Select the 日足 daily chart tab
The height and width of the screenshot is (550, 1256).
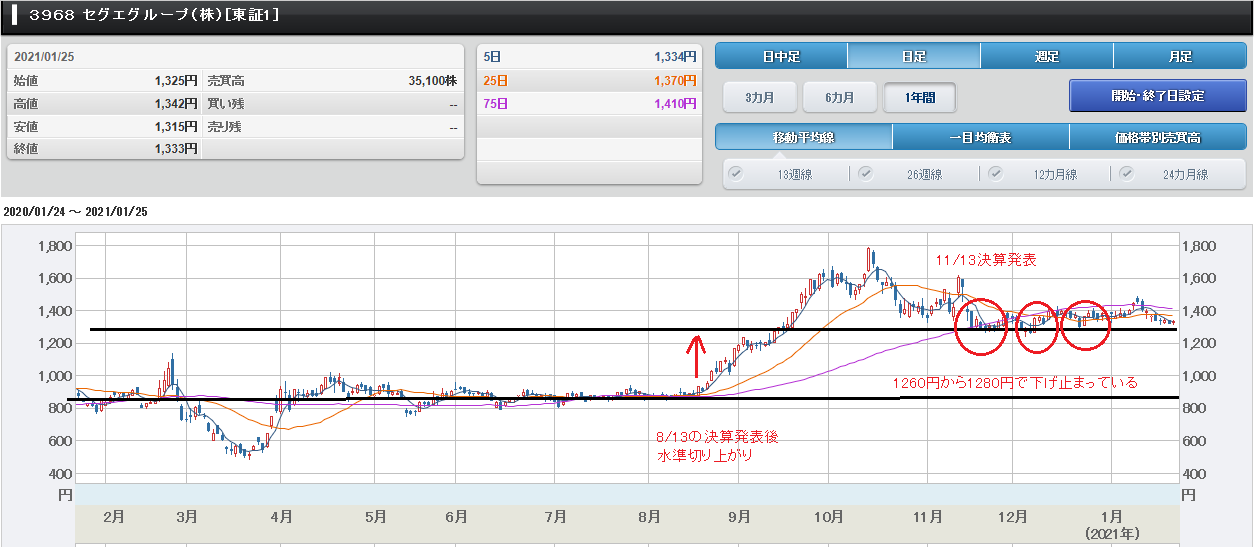tap(913, 56)
